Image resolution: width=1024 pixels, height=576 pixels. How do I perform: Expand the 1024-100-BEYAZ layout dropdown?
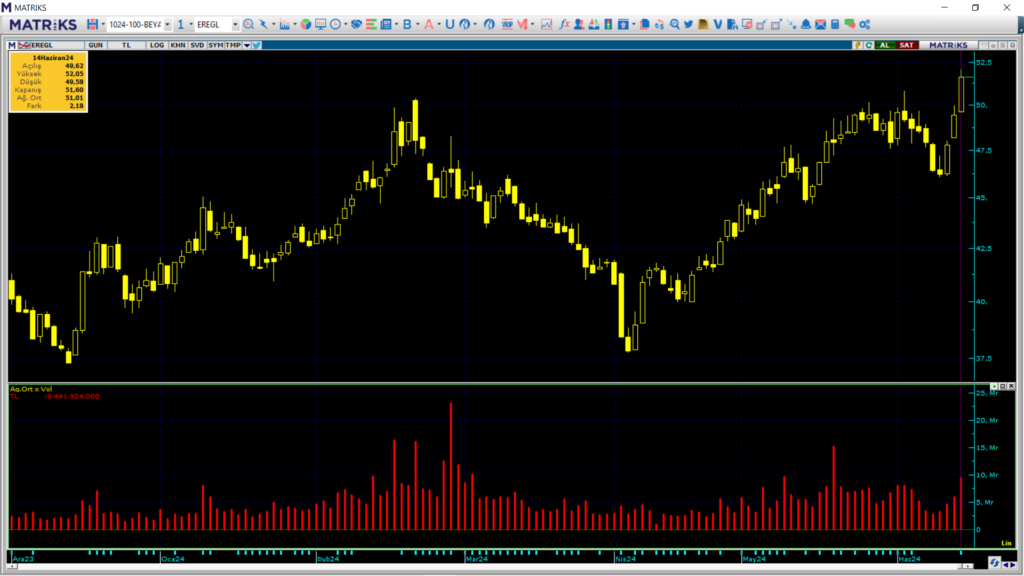167,24
